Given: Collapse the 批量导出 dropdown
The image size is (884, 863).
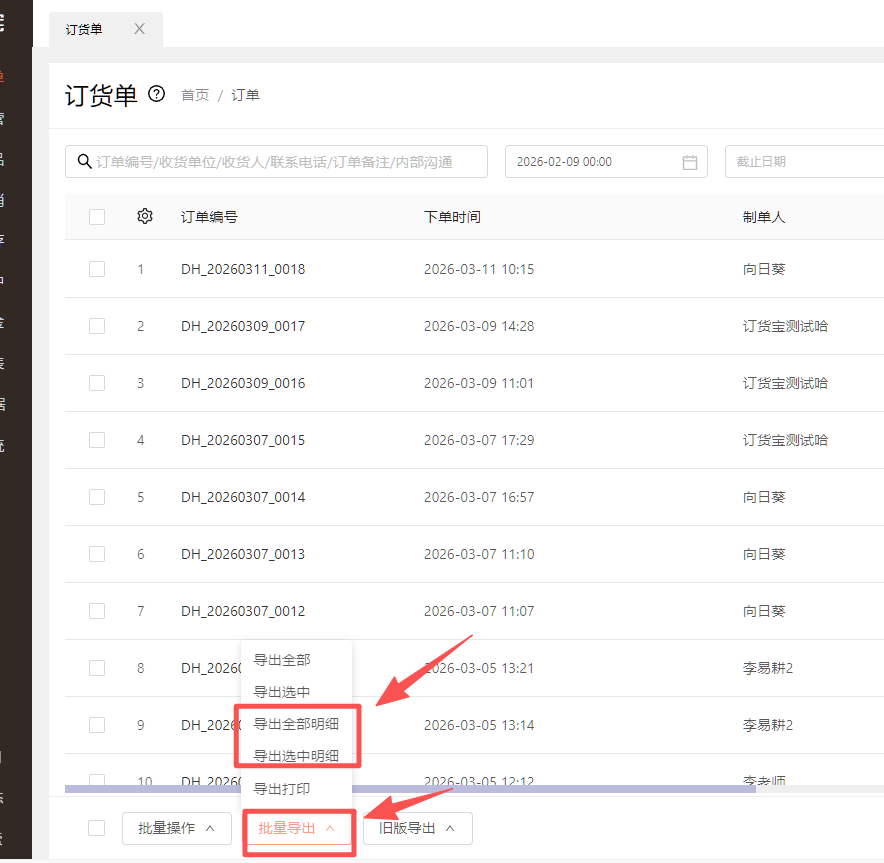Looking at the screenshot, I should coord(297,828).
